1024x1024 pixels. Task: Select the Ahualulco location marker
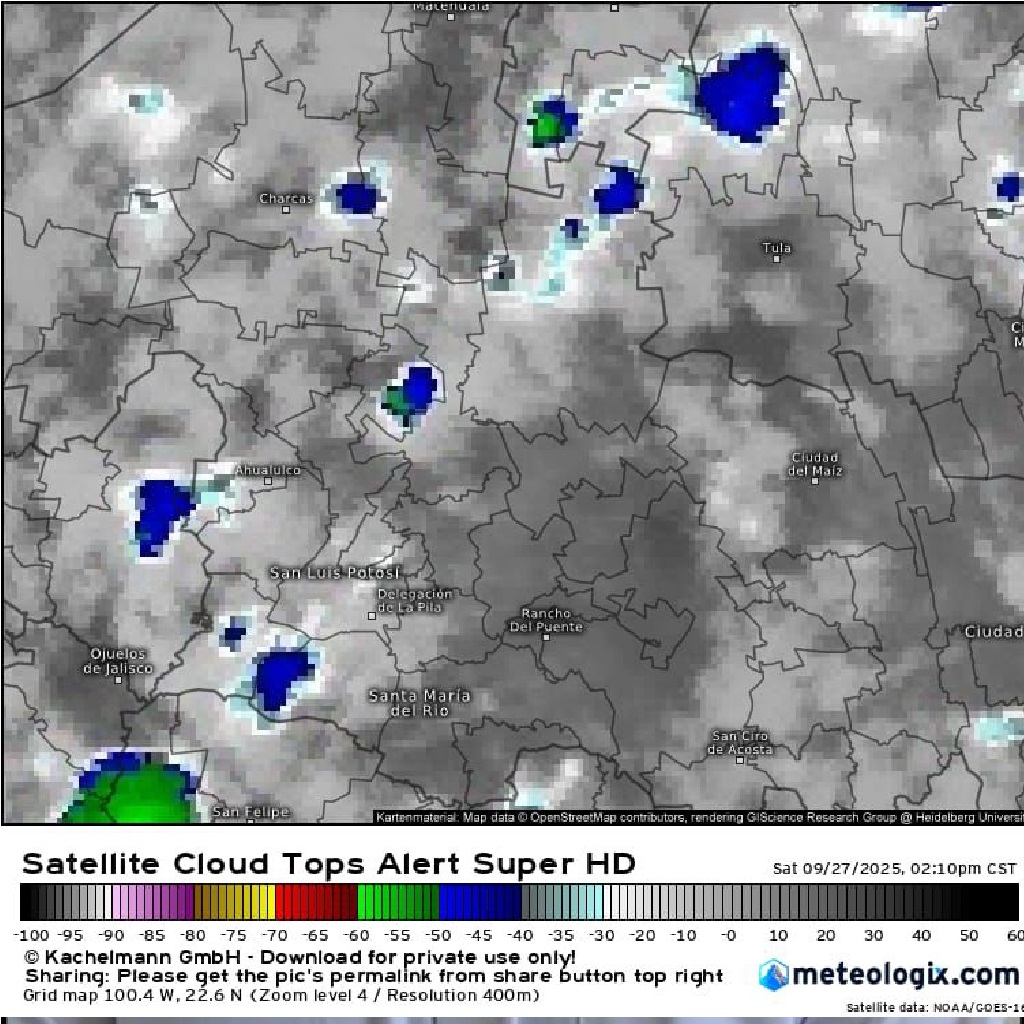pyautogui.click(x=268, y=481)
